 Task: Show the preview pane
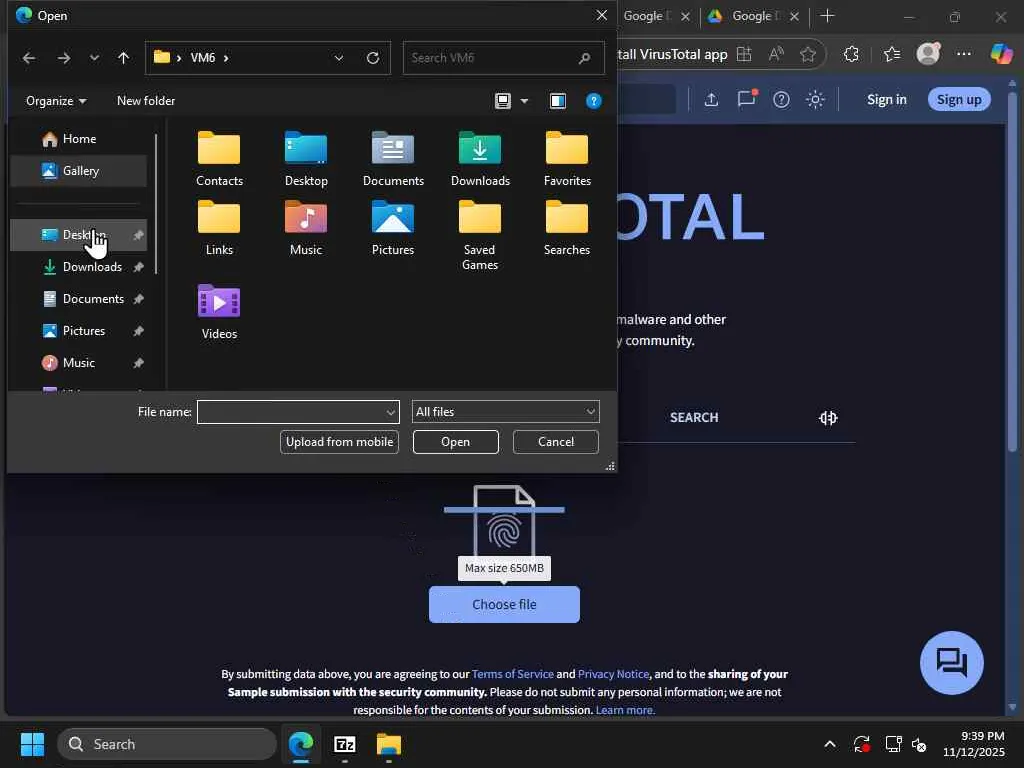pos(558,101)
